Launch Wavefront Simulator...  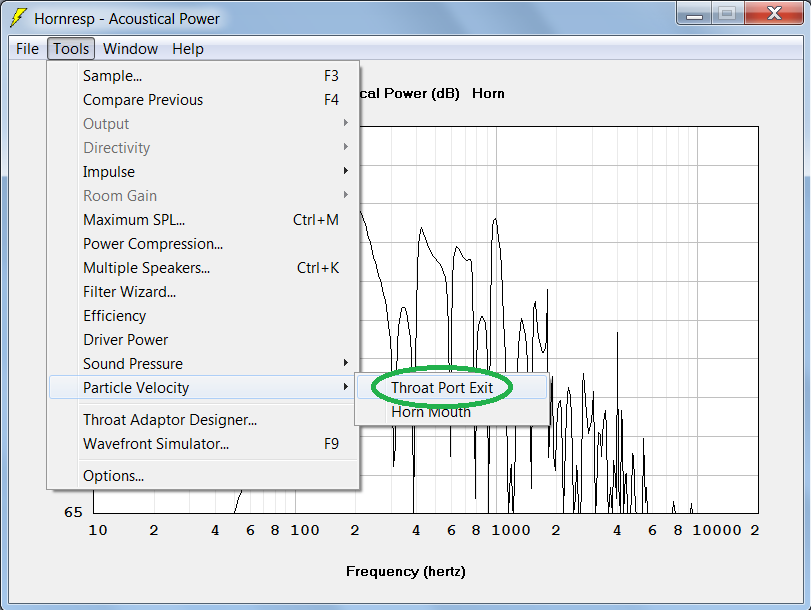point(204,443)
